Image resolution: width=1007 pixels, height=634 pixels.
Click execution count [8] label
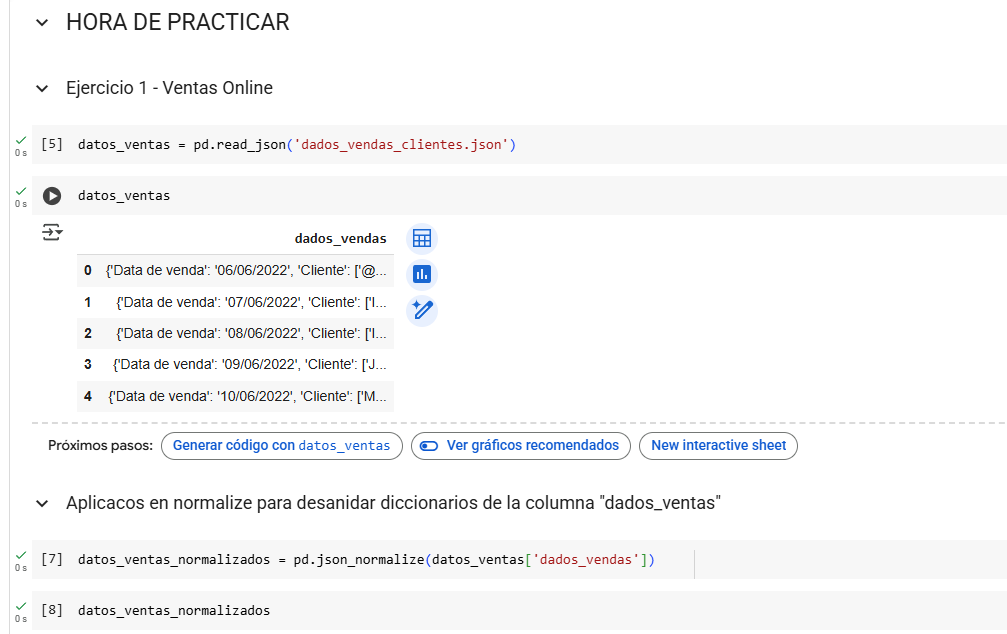tap(52, 610)
